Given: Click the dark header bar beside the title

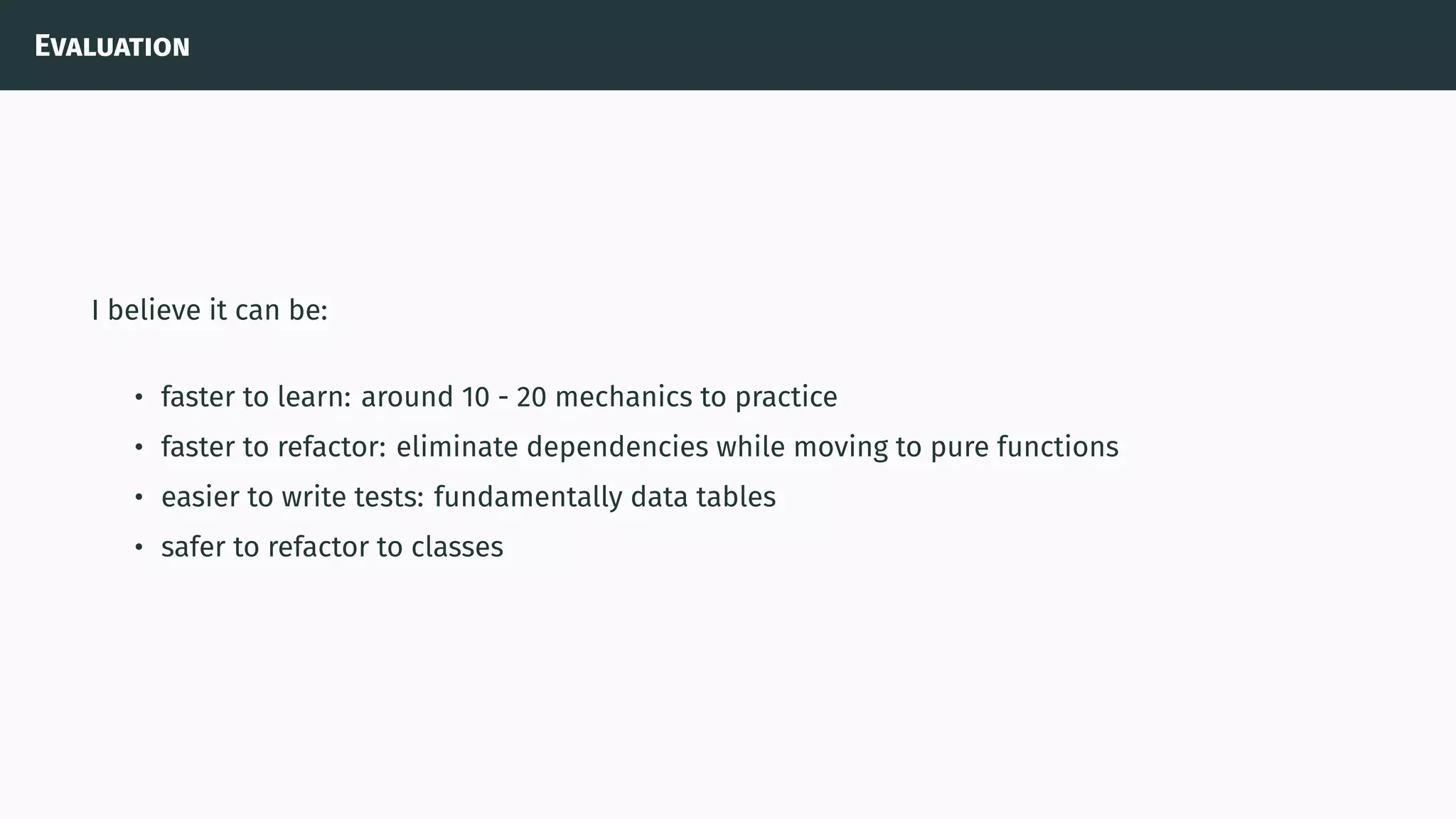Looking at the screenshot, I should [782, 45].
